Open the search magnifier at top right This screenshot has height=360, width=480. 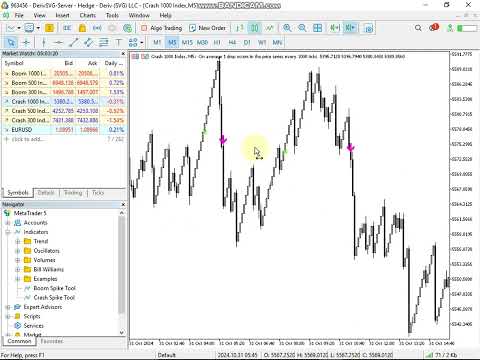click(418, 28)
